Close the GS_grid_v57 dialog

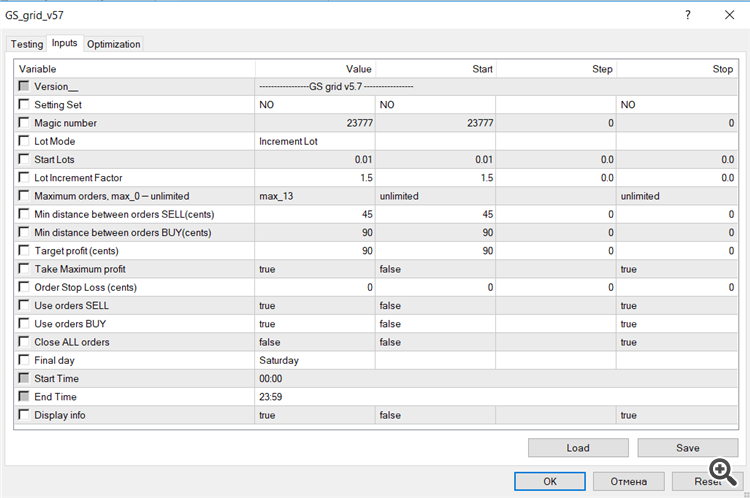[729, 15]
